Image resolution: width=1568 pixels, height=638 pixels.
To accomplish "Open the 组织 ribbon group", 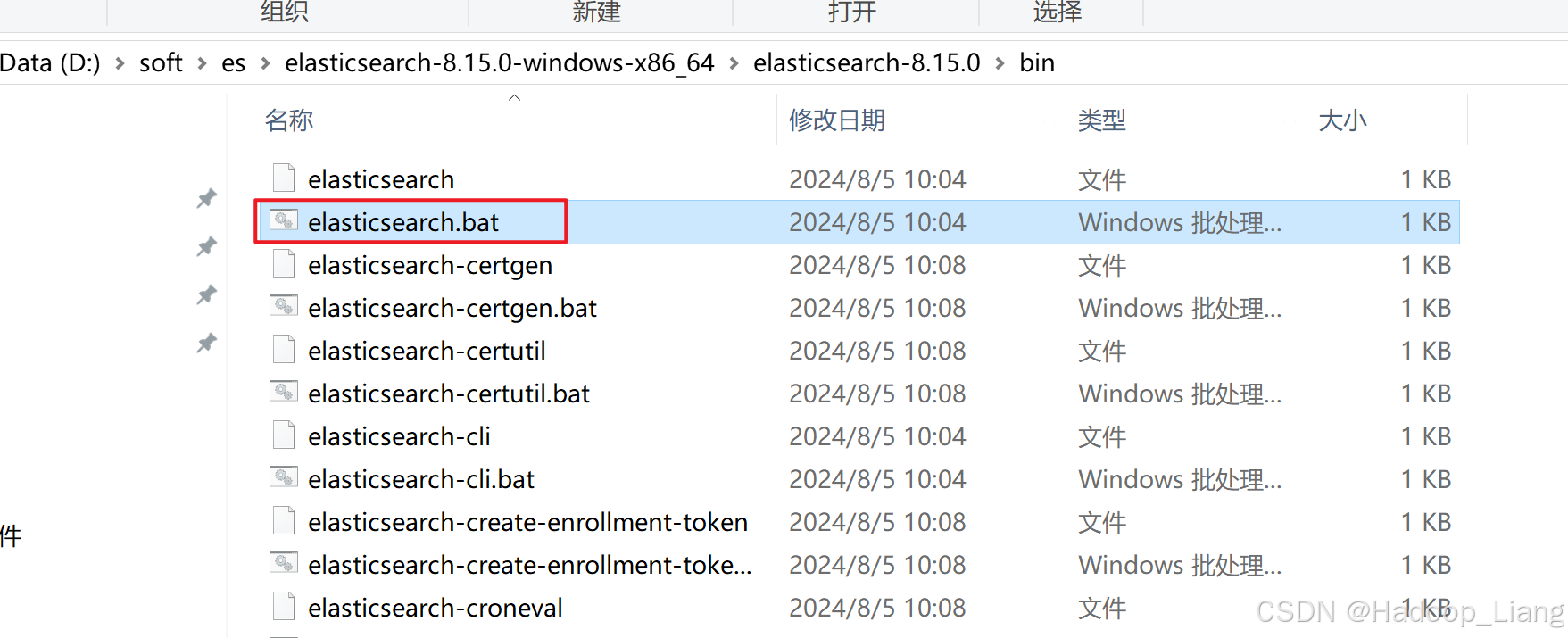I will (285, 12).
